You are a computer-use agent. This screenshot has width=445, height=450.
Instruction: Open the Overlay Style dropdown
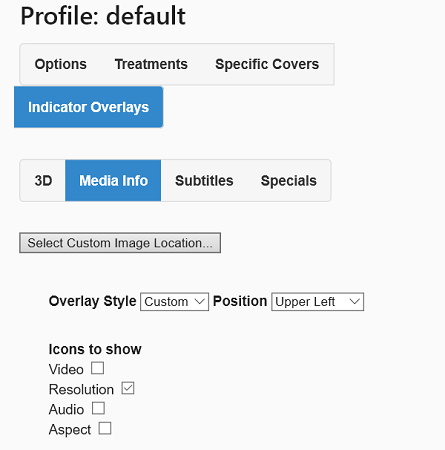pyautogui.click(x=174, y=302)
